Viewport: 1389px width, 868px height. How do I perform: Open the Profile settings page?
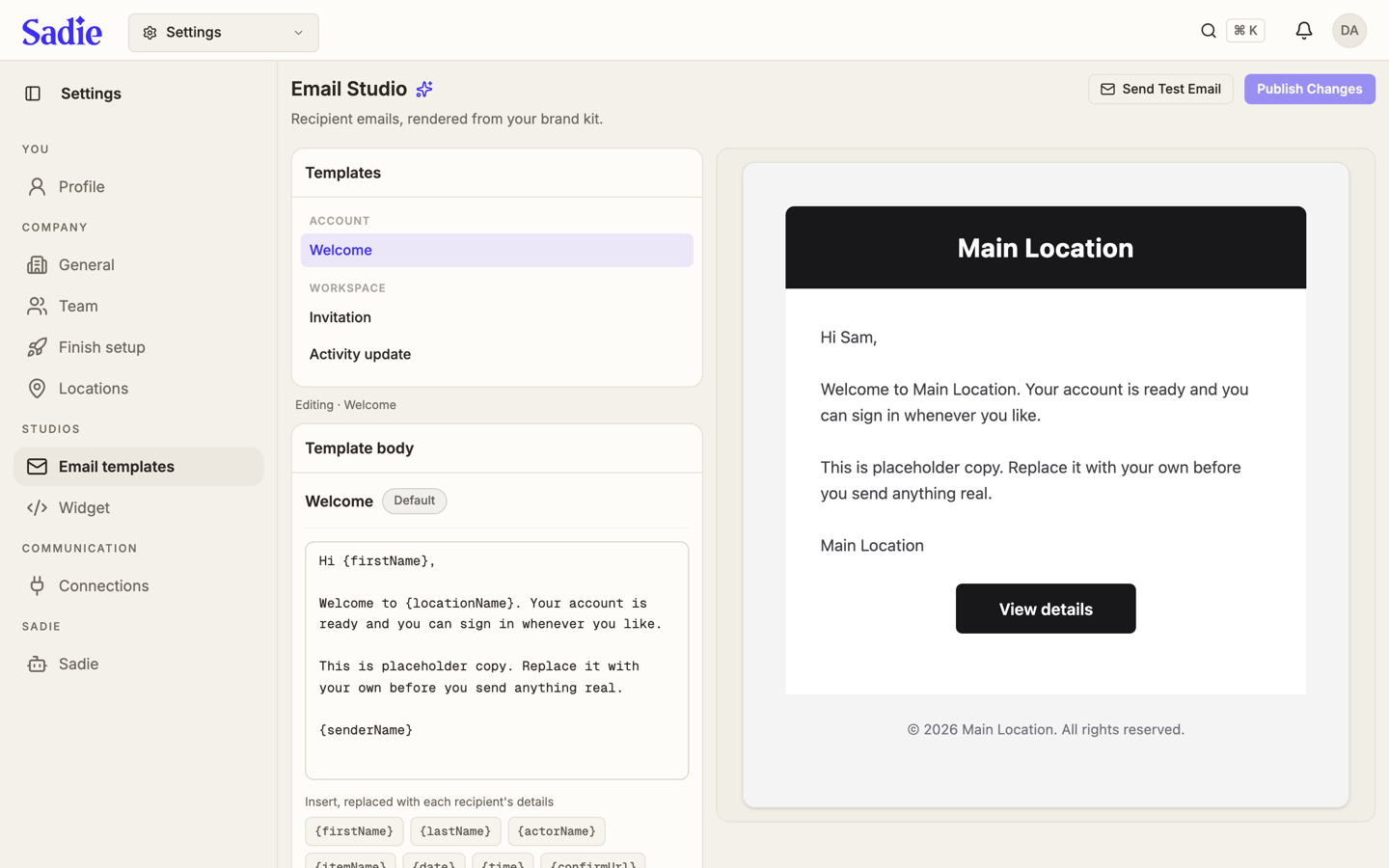[x=138, y=187]
